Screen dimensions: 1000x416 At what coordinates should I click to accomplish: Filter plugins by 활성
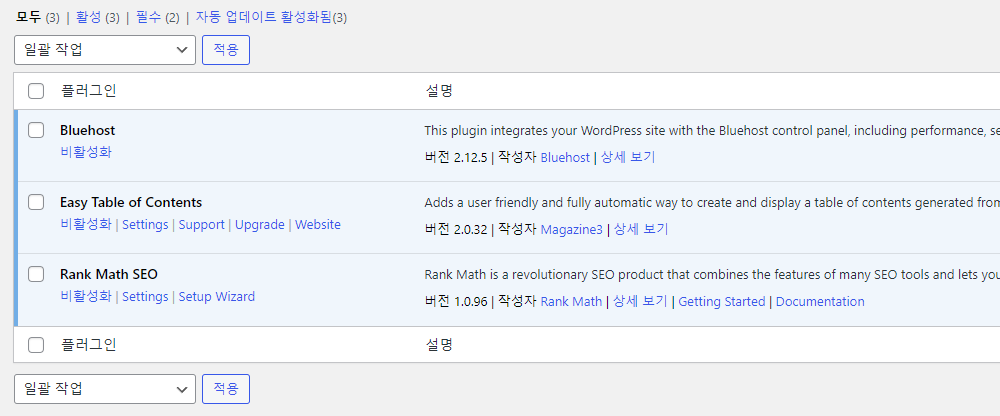coord(89,17)
